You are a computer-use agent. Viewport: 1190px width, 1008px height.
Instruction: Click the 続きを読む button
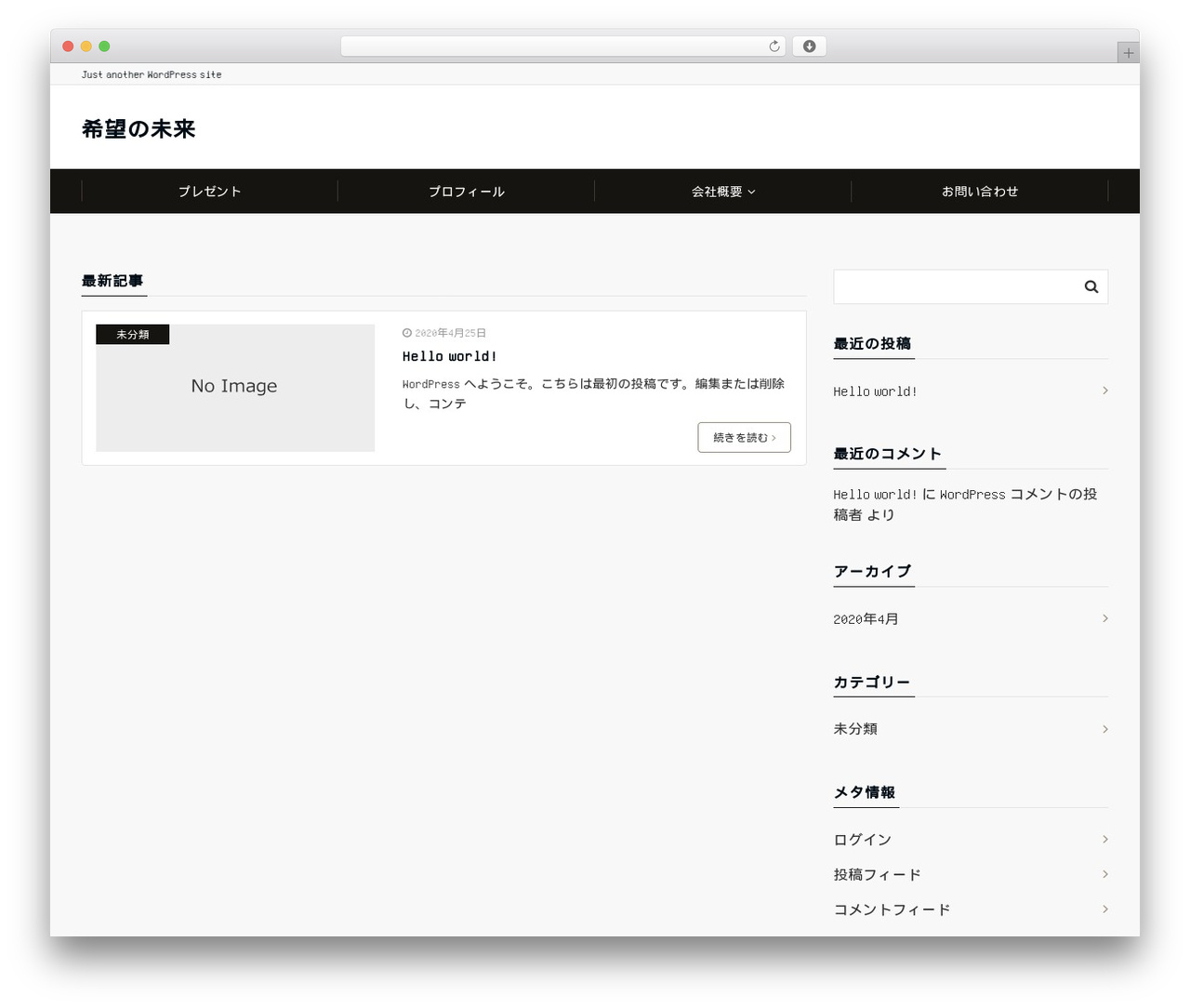coord(745,438)
